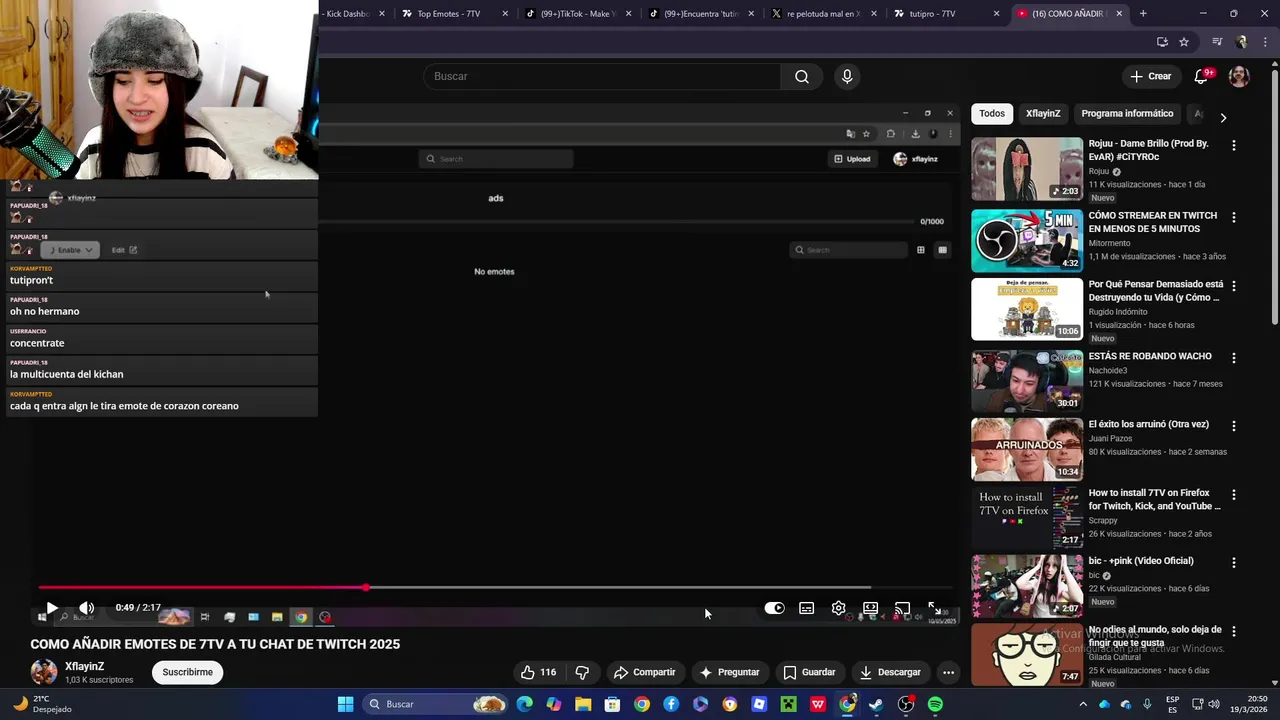The width and height of the screenshot is (1280, 720).
Task: Open Spotify from the taskbar
Action: coord(935,704)
